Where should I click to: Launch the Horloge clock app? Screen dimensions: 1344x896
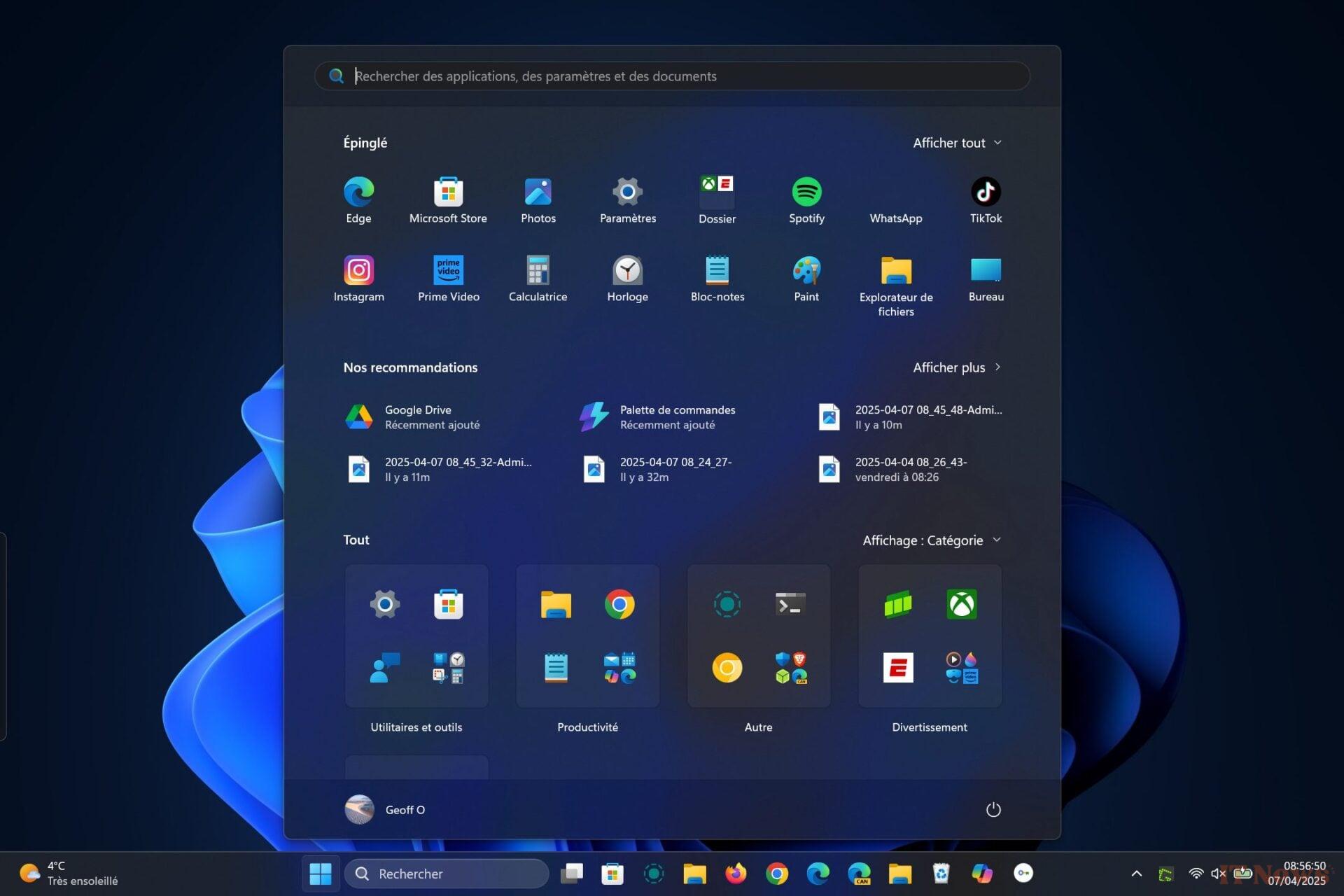click(x=627, y=271)
